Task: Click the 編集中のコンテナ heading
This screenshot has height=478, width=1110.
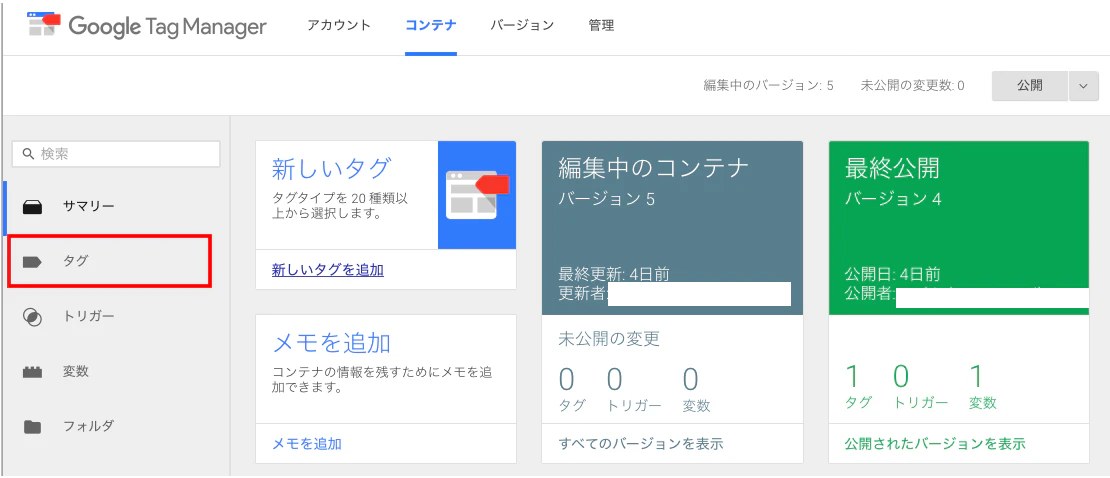Action: tap(653, 169)
